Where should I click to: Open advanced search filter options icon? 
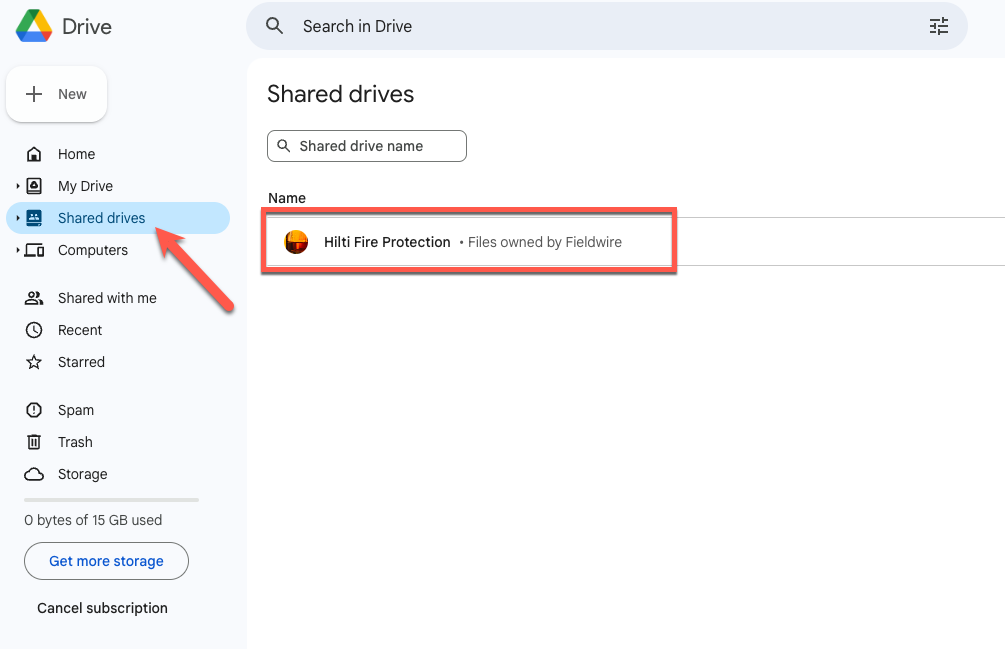click(939, 26)
